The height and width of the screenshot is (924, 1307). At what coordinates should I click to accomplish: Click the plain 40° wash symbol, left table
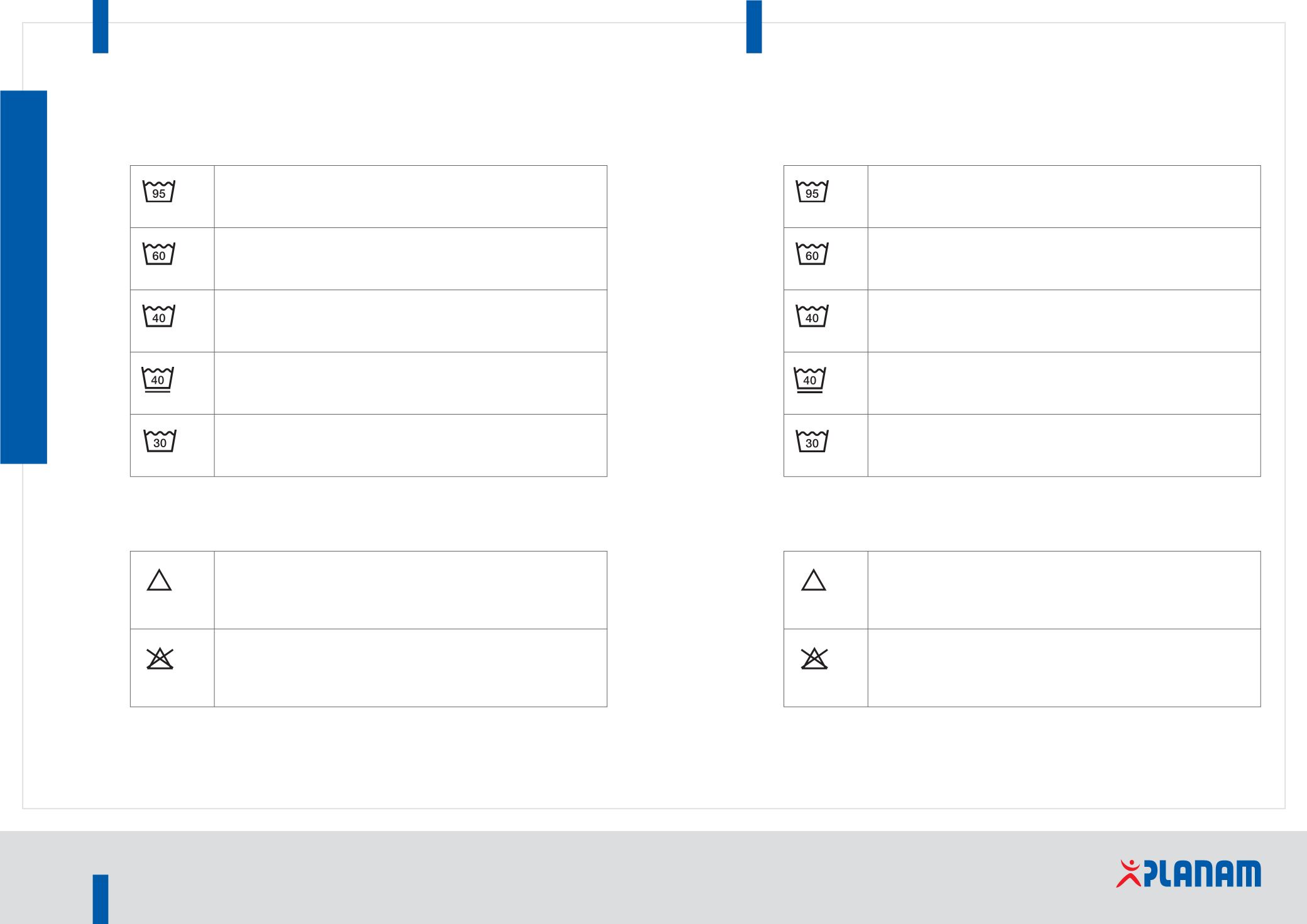[x=159, y=316]
